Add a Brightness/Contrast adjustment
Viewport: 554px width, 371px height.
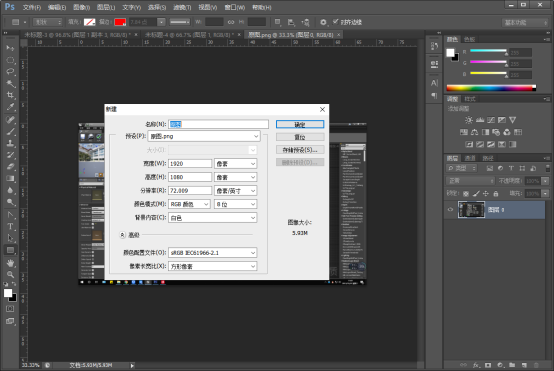click(469, 120)
